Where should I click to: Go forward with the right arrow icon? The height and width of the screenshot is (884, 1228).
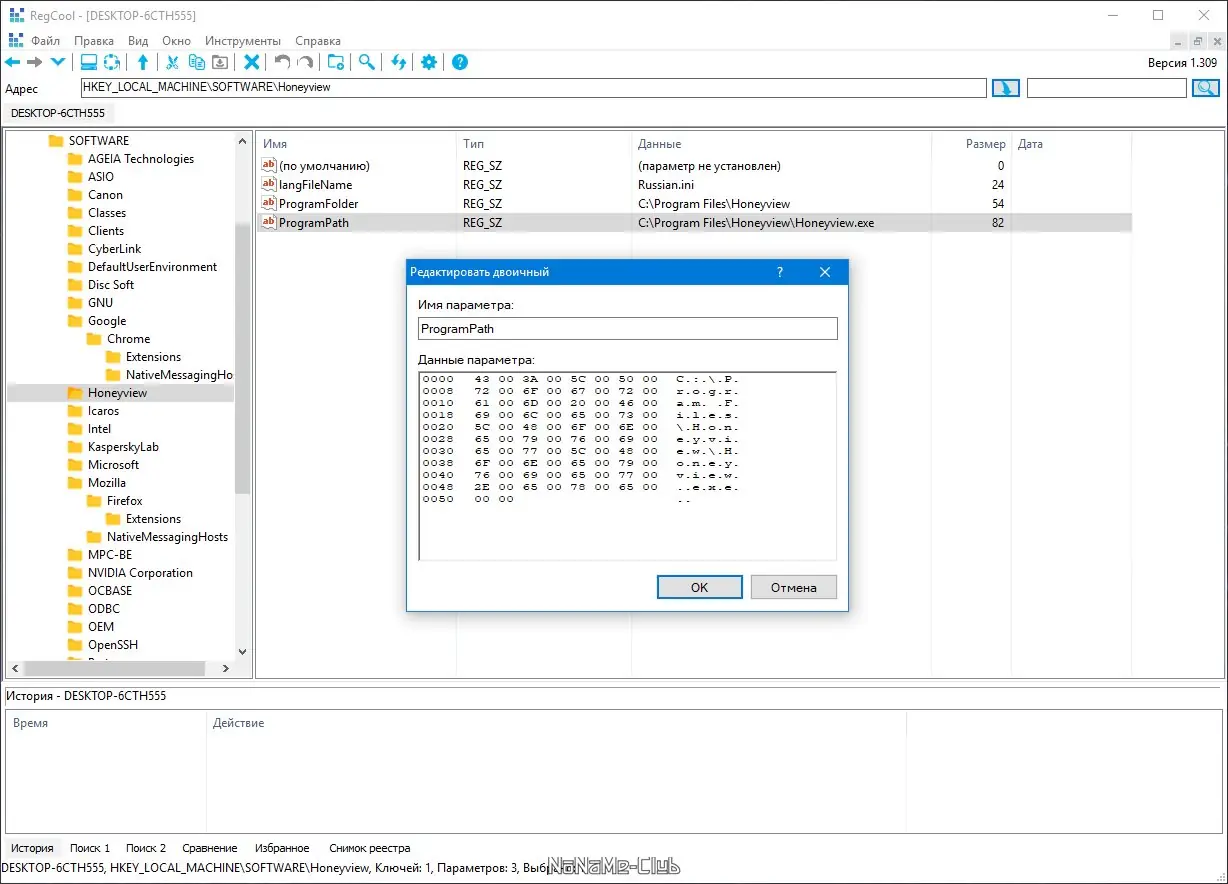point(35,62)
